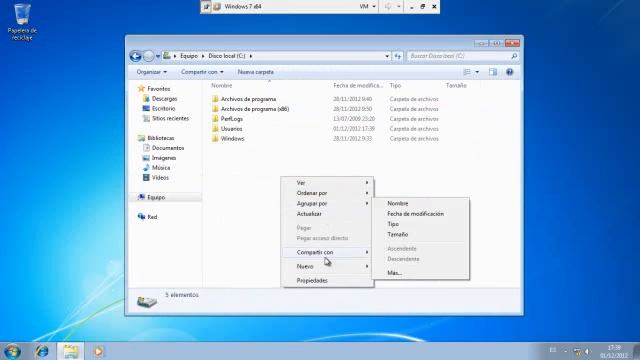Click the refresh button beside address bar
This screenshot has height=360, width=640.
[x=398, y=56]
